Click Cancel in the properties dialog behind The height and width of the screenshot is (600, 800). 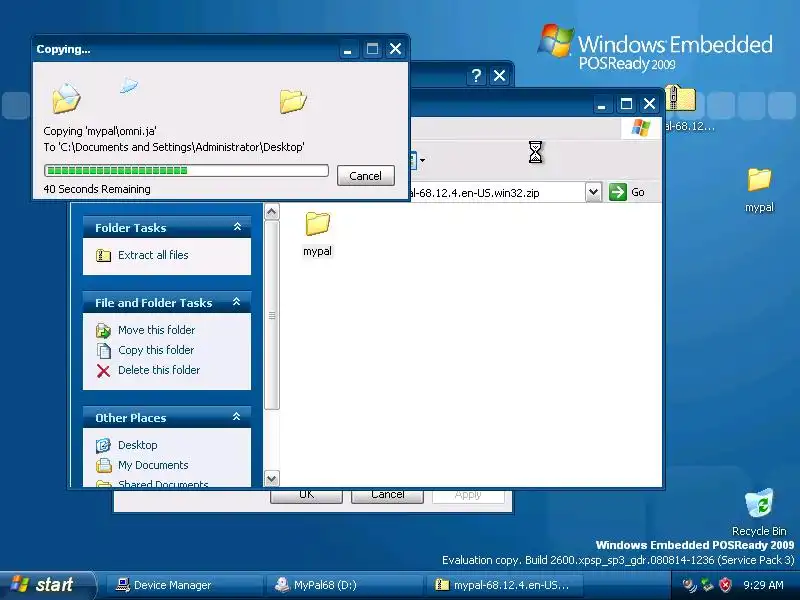click(387, 495)
